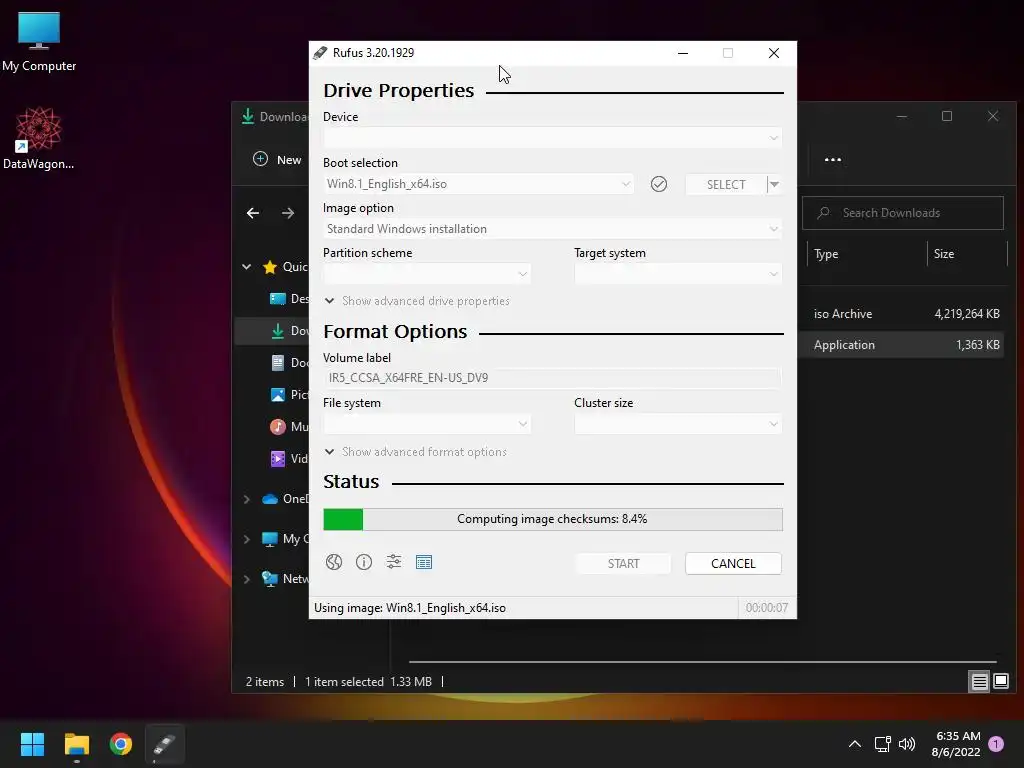1024x768 pixels.
Task: Open the notification badge in taskbar
Action: tap(996, 743)
